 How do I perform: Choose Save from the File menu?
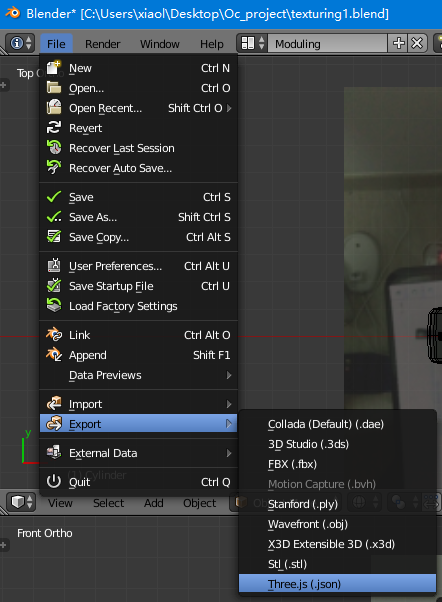pos(139,197)
